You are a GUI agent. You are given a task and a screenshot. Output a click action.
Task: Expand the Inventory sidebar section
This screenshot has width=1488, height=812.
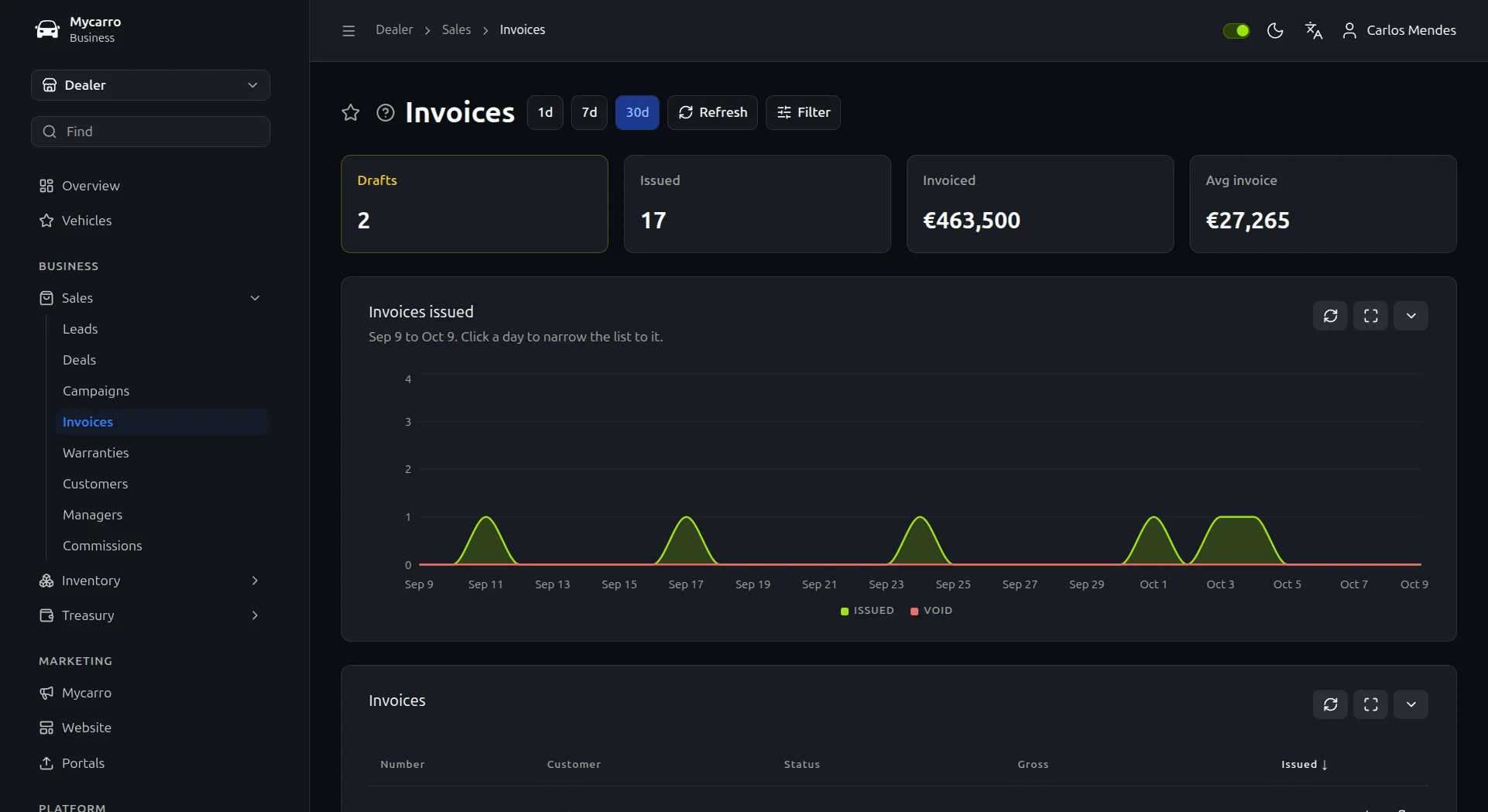click(x=255, y=581)
